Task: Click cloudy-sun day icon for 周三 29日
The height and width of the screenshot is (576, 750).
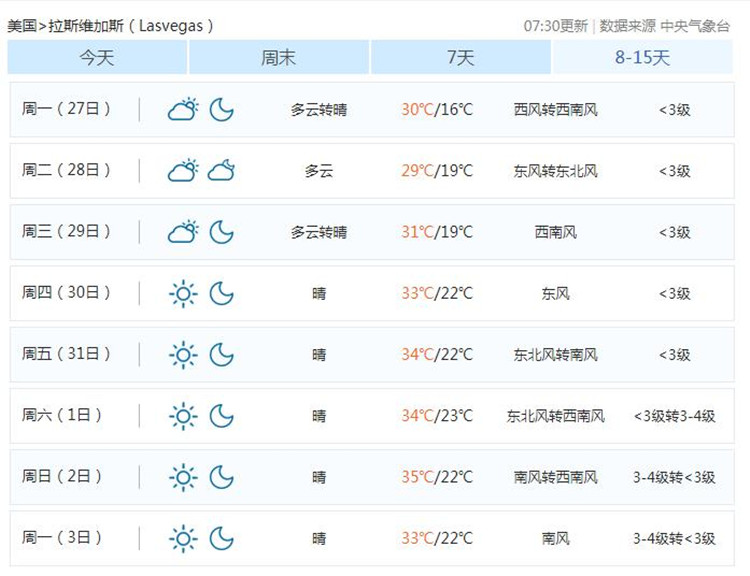Action: [183, 232]
